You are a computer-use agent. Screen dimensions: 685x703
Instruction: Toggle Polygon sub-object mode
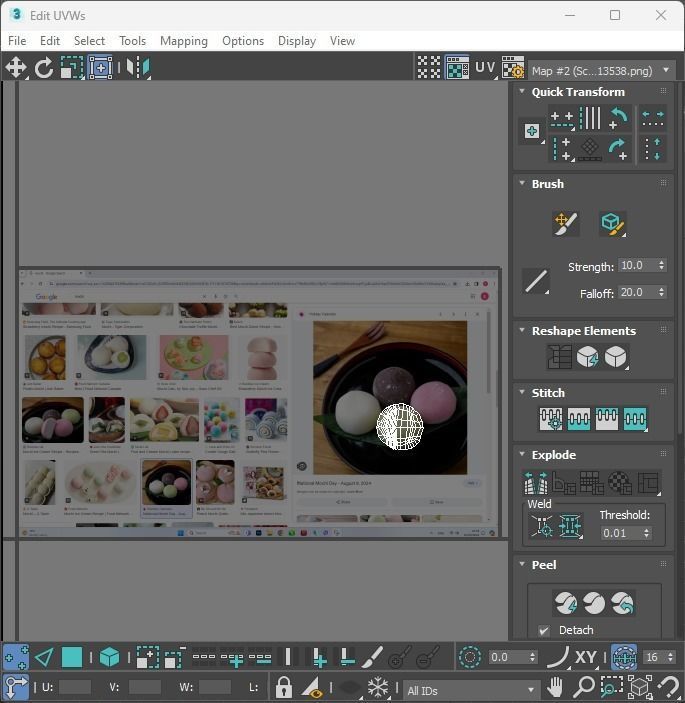pos(72,658)
